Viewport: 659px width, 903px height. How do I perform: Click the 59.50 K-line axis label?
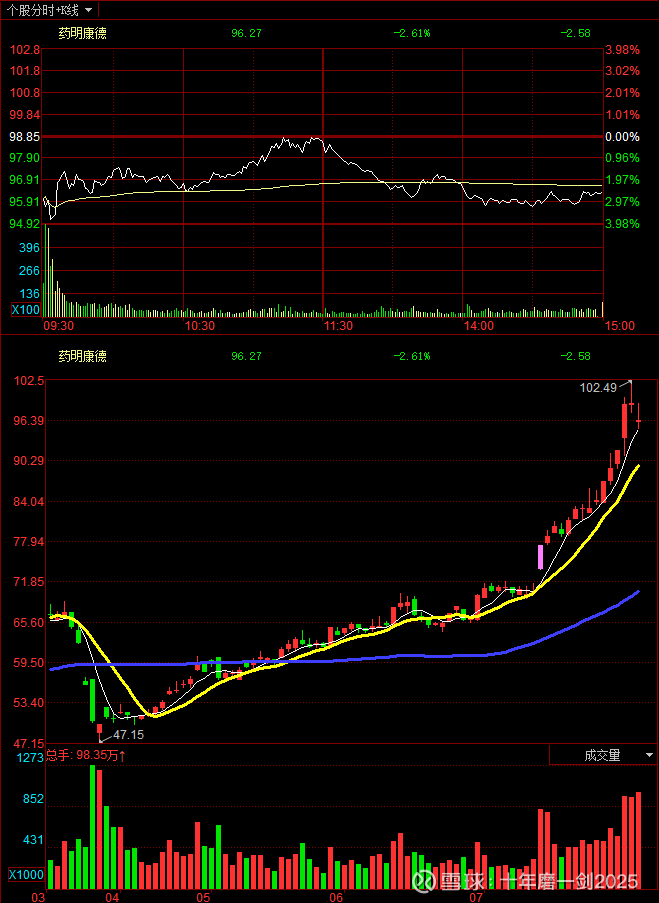[x=29, y=663]
